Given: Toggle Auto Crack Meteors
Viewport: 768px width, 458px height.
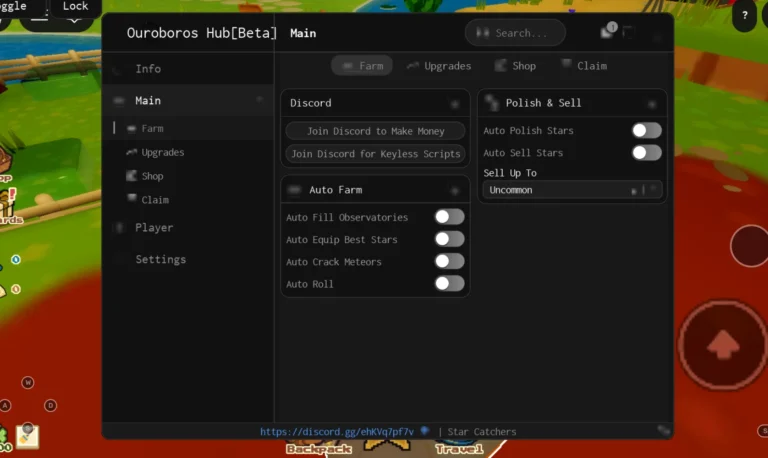Looking at the screenshot, I should [x=449, y=261].
